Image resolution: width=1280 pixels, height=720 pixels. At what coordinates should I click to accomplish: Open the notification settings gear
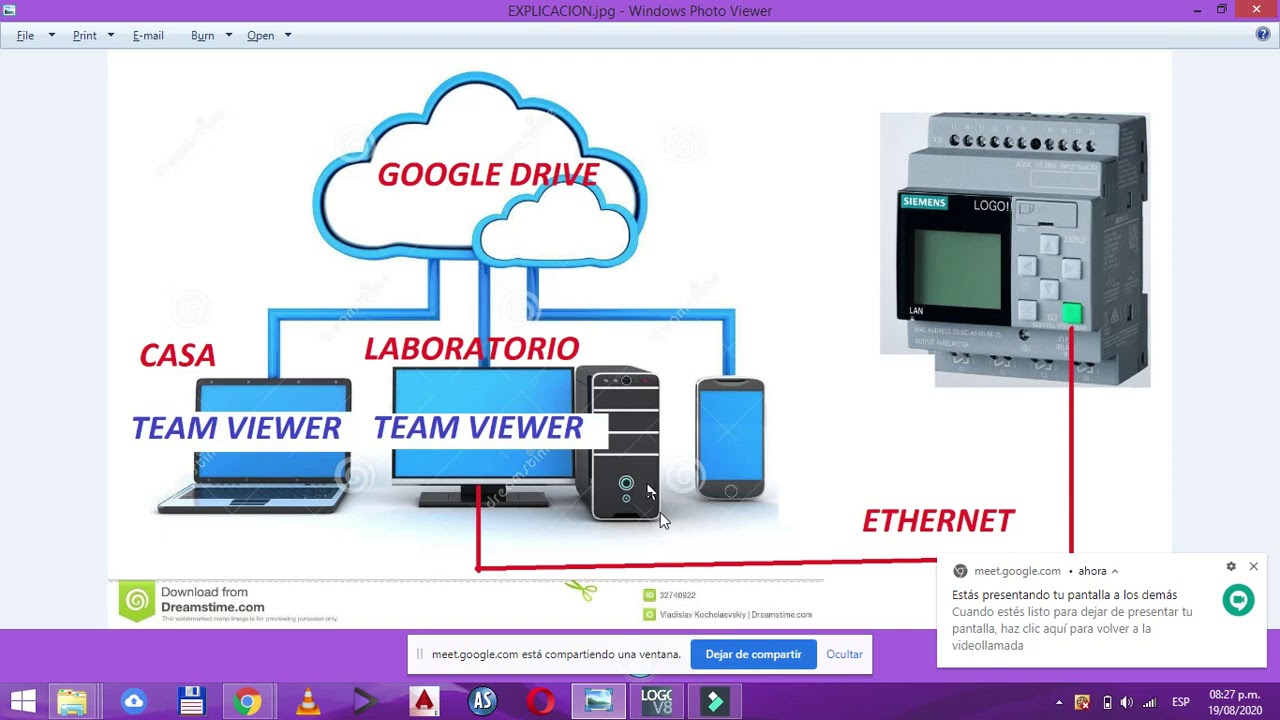coord(1231,566)
